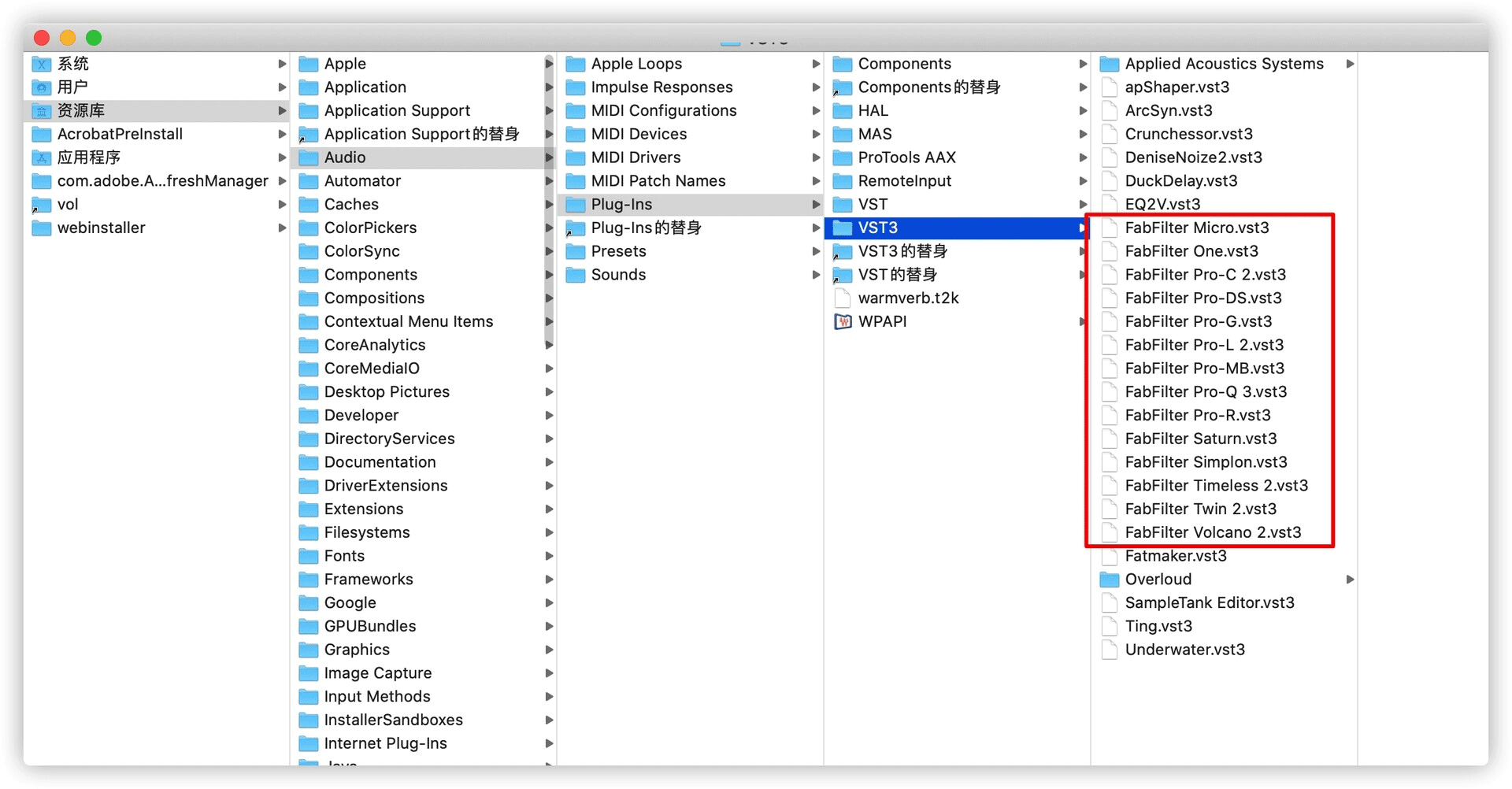Select DeniseNoize2.vst3 file

point(1194,157)
